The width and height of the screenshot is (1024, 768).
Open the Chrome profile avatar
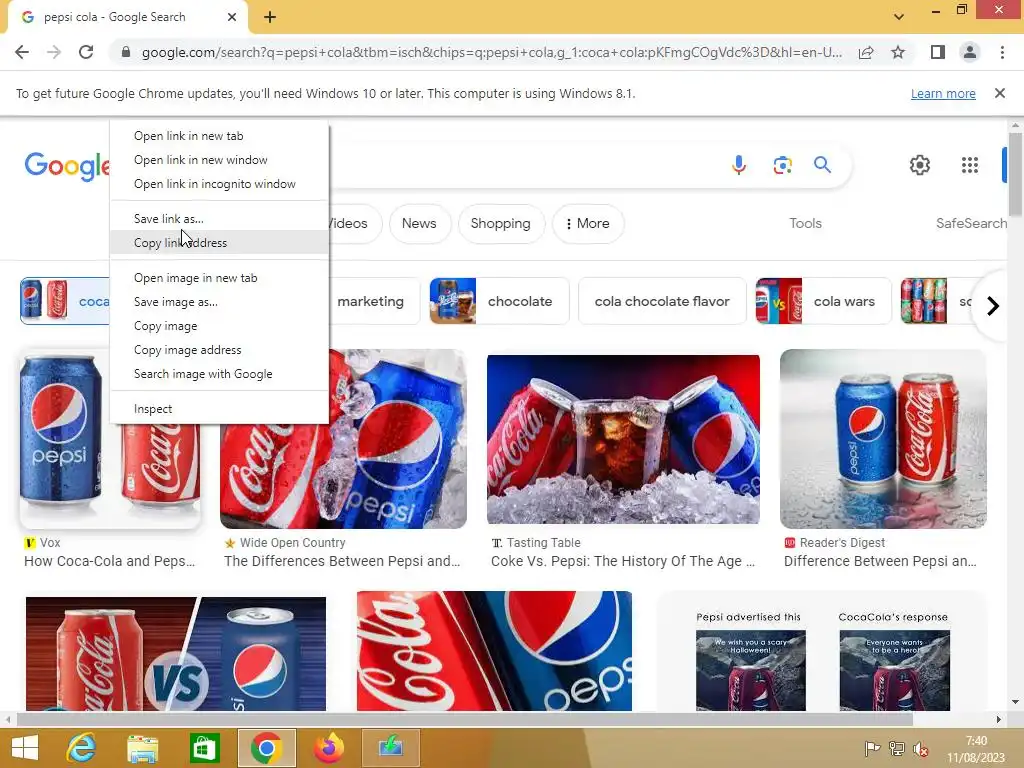(x=970, y=52)
